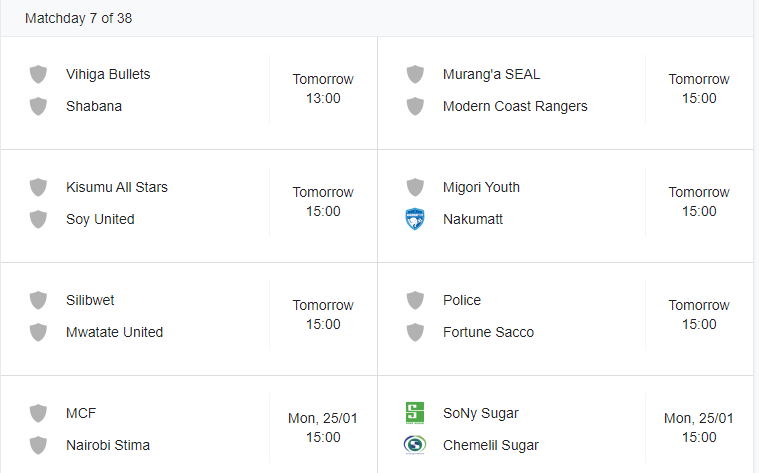Click the SoNy Sugar green logo
Image resolution: width=759 pixels, height=473 pixels.
point(415,413)
